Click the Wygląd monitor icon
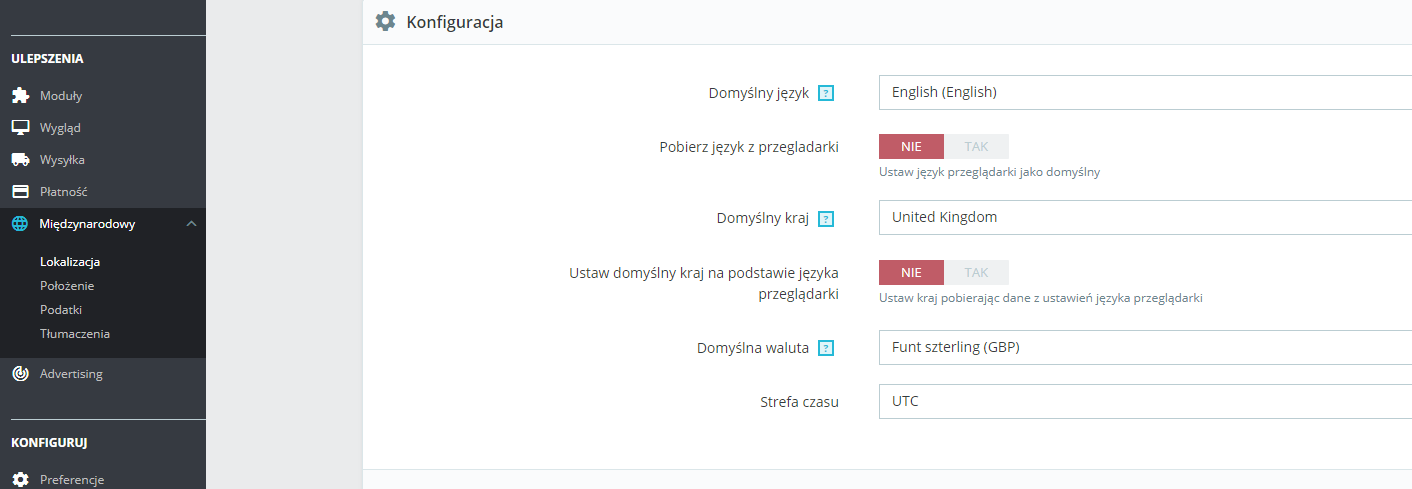The width and height of the screenshot is (1412, 489). click(20, 128)
